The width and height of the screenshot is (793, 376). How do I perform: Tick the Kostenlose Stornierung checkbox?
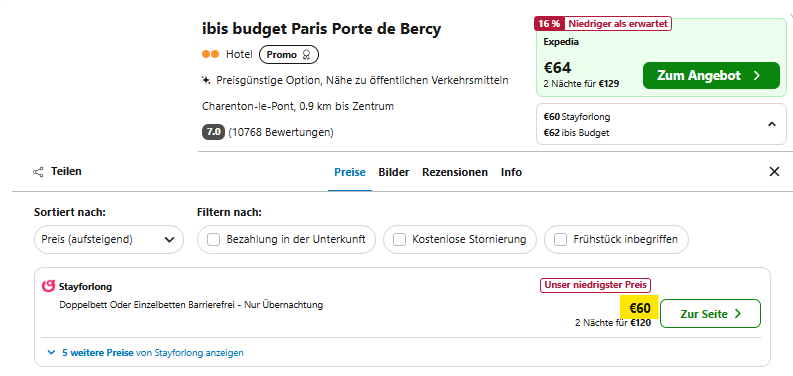(x=400, y=239)
